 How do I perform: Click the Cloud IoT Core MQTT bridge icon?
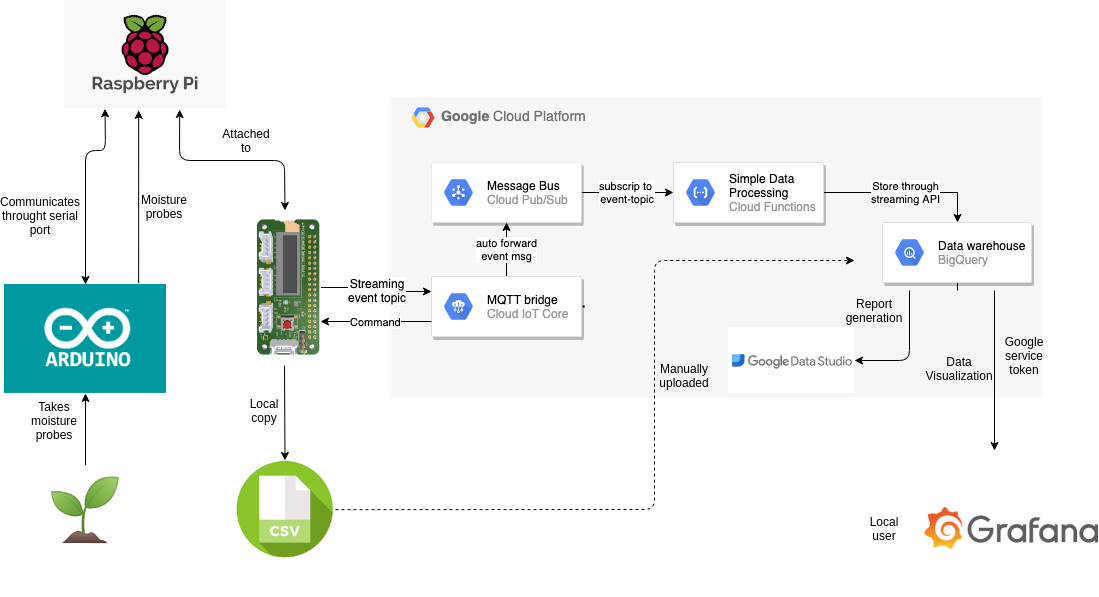[458, 306]
